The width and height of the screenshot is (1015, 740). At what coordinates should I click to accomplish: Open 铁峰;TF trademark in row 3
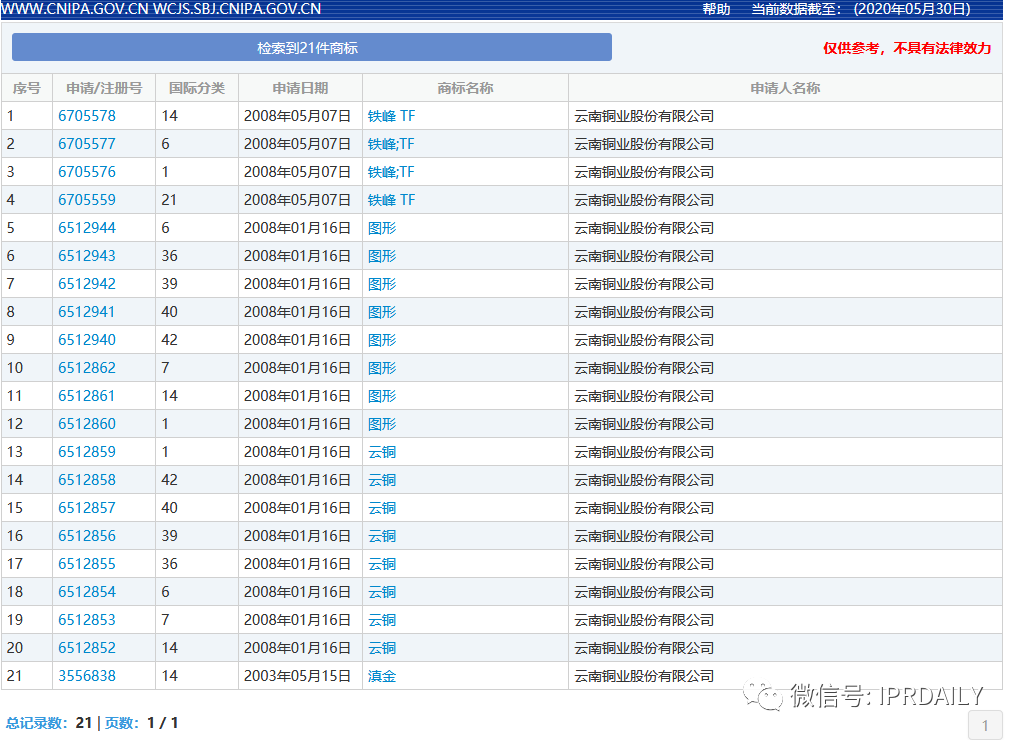(x=391, y=172)
